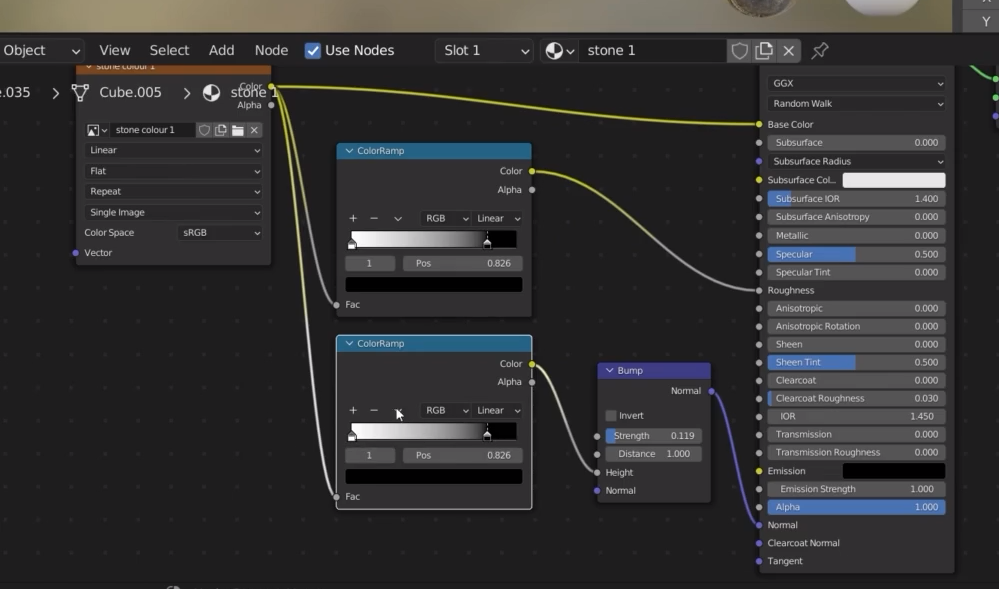Click stop index field in ColorRamp feeding Bump
Viewport: 999px width, 589px height.
(x=370, y=455)
